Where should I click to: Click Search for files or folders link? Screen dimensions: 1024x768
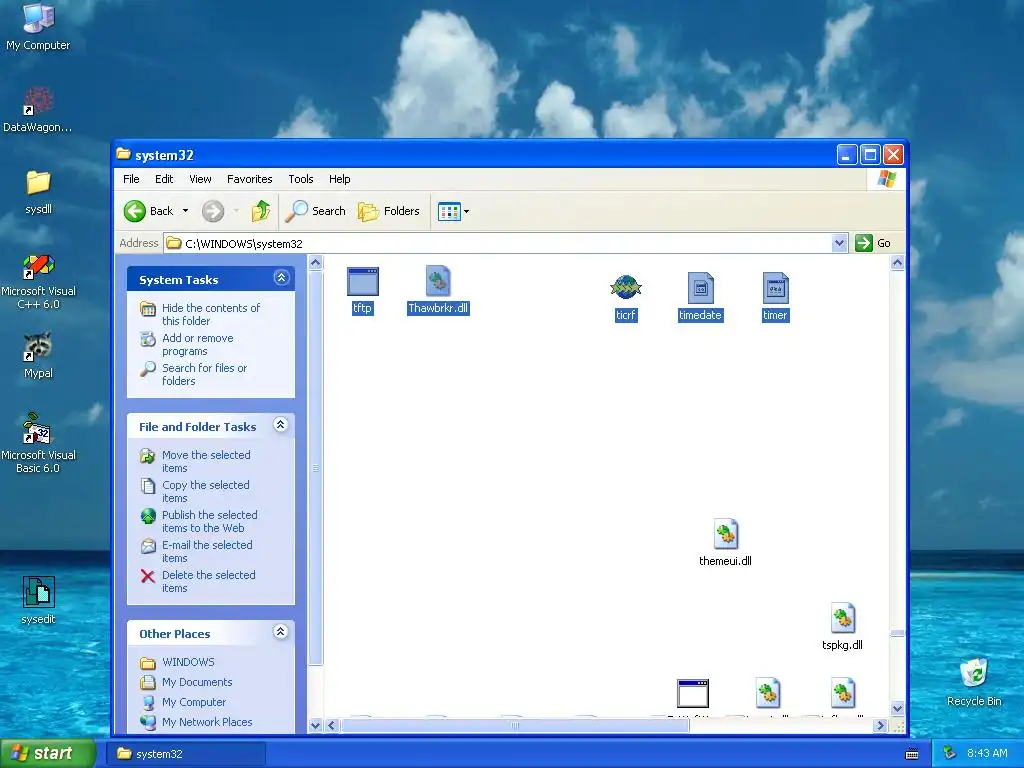204,374
